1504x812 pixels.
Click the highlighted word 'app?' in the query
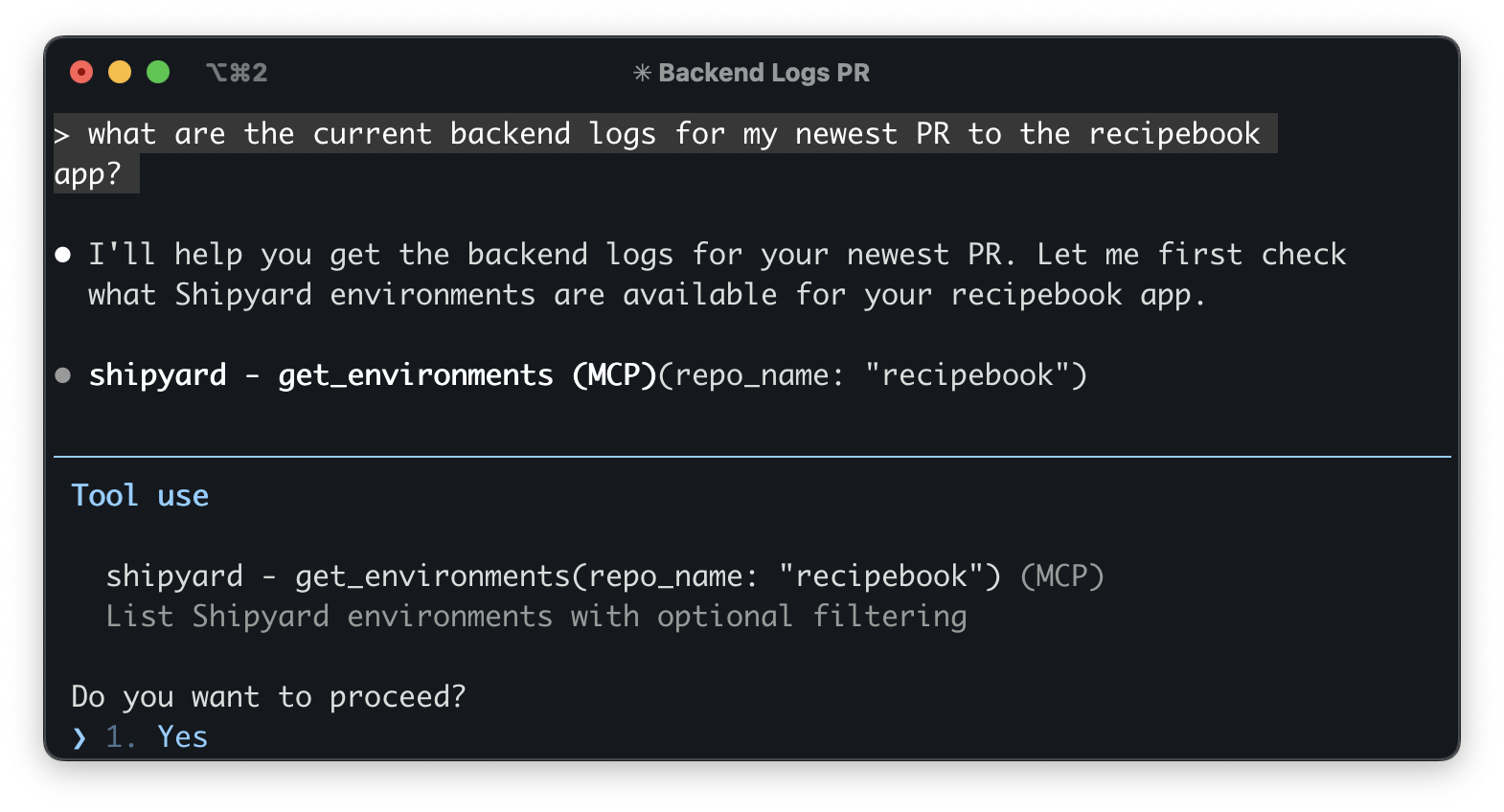coord(88,174)
